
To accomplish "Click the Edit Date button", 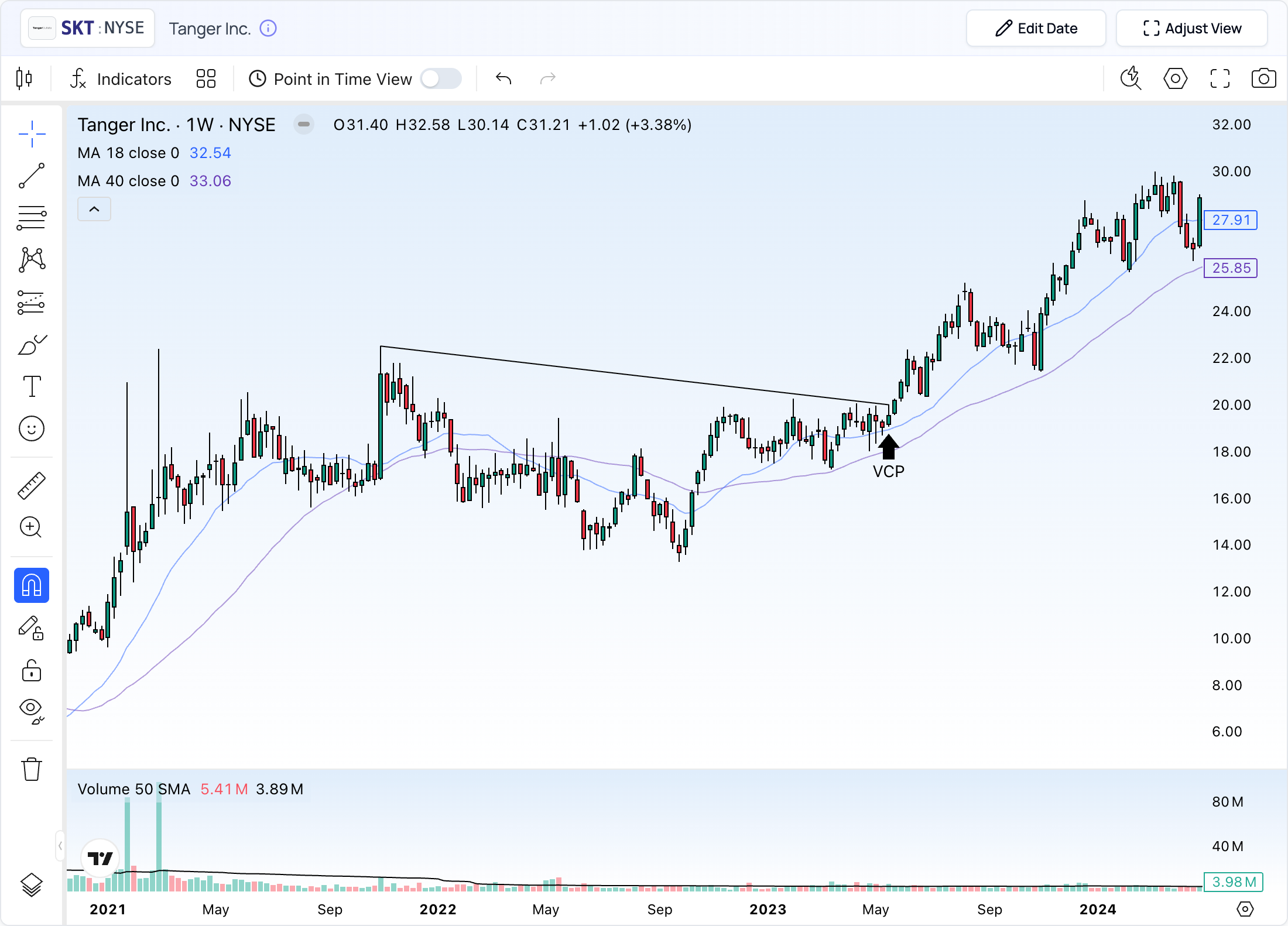I will coord(1036,28).
